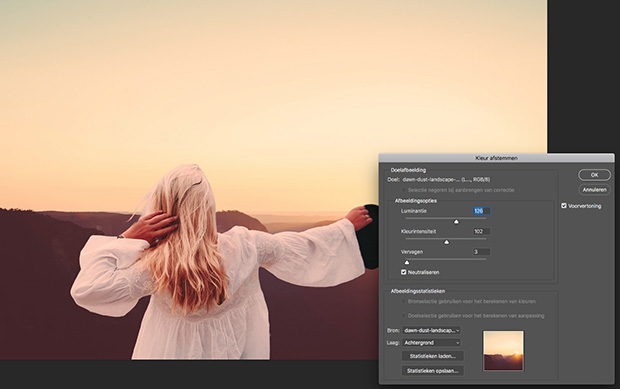Open the Bron source dropdown
The width and height of the screenshot is (620, 389).
pos(431,330)
